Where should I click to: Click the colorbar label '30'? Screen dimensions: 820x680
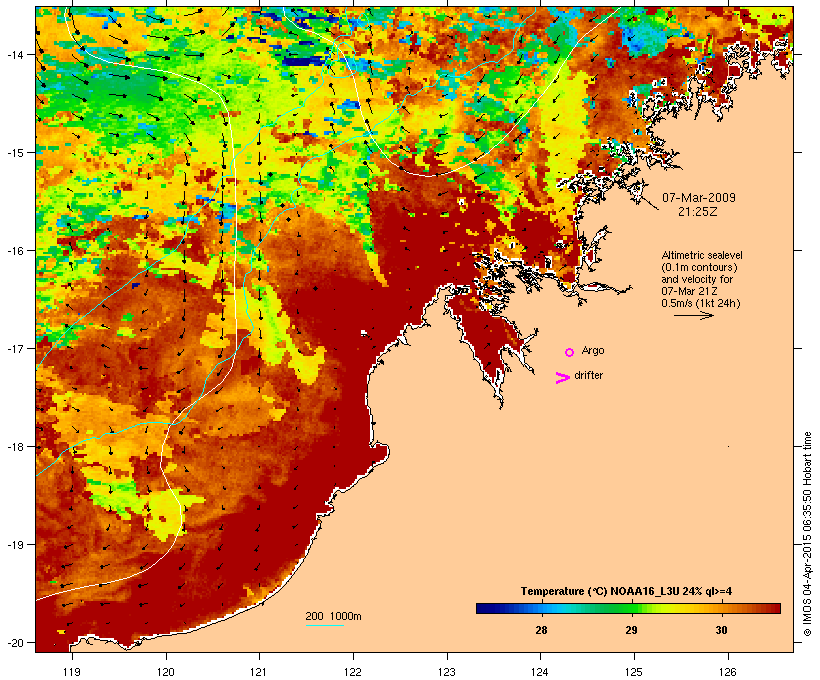(721, 630)
